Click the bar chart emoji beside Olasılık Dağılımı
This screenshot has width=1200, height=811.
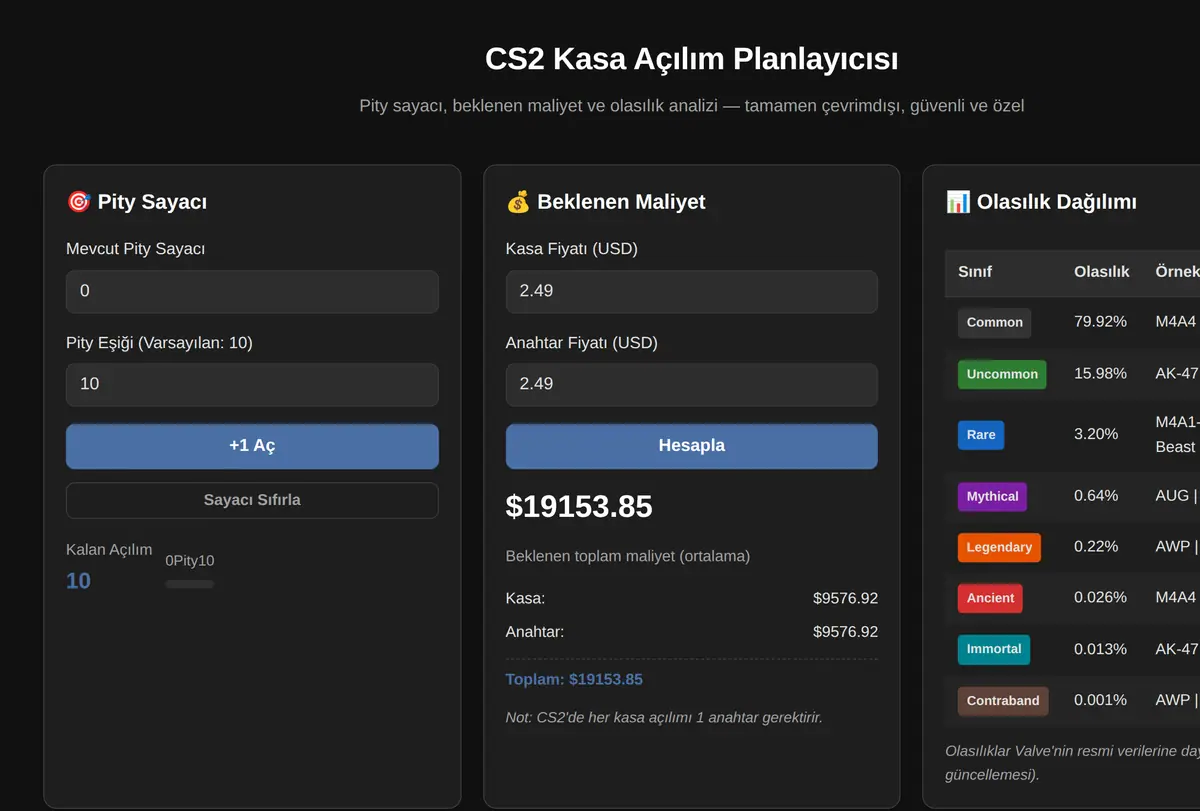pos(958,202)
